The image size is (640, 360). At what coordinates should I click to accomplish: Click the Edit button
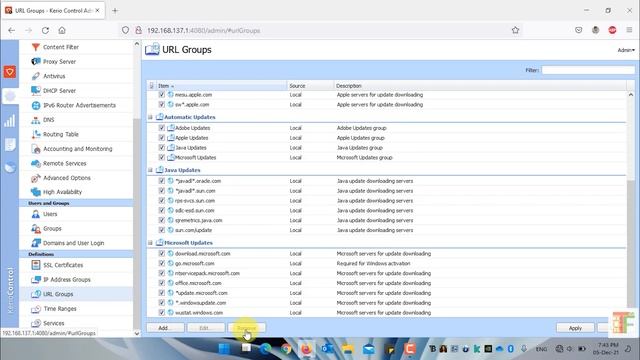pos(206,328)
